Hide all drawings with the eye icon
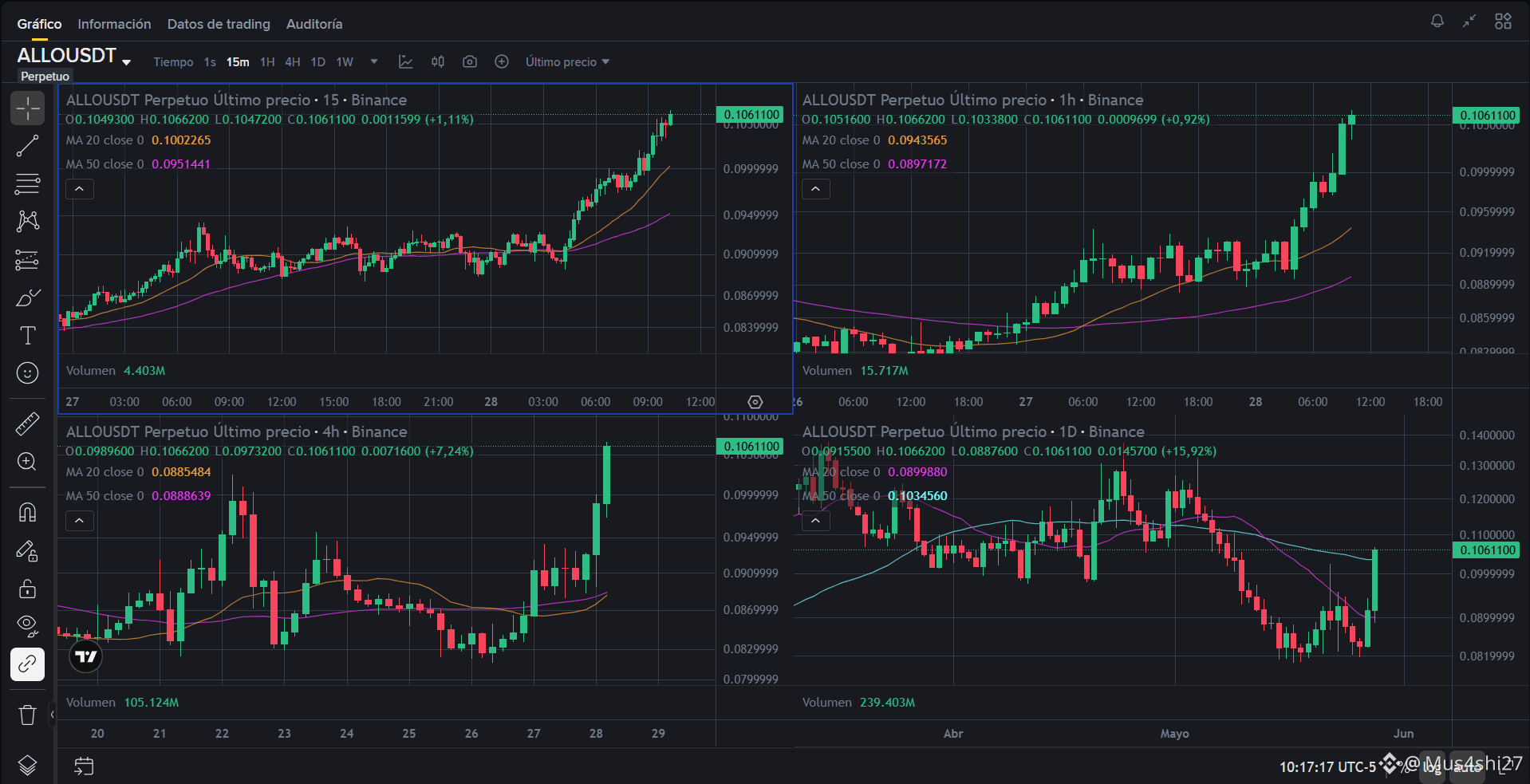Screen dimensions: 1530x784 point(27,626)
